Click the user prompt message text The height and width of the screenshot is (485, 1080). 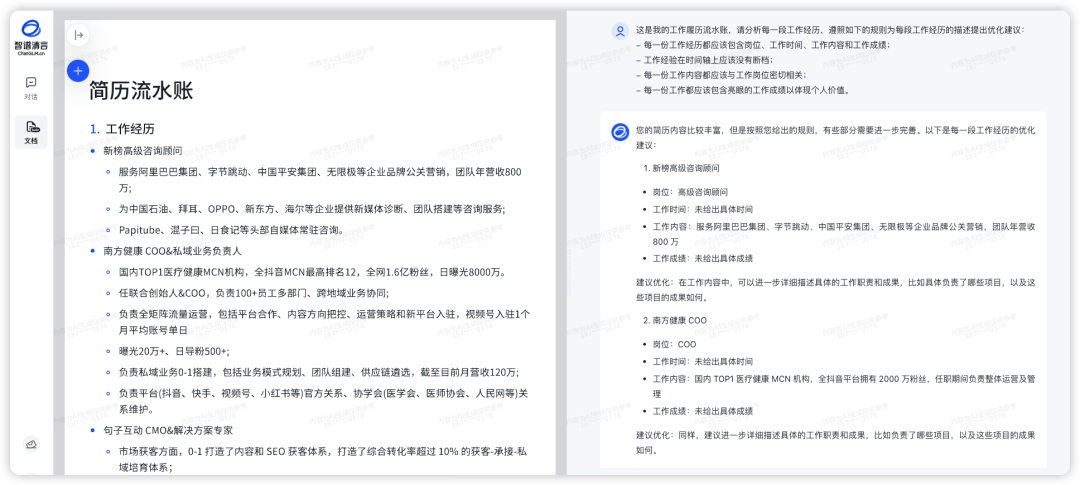(830, 60)
